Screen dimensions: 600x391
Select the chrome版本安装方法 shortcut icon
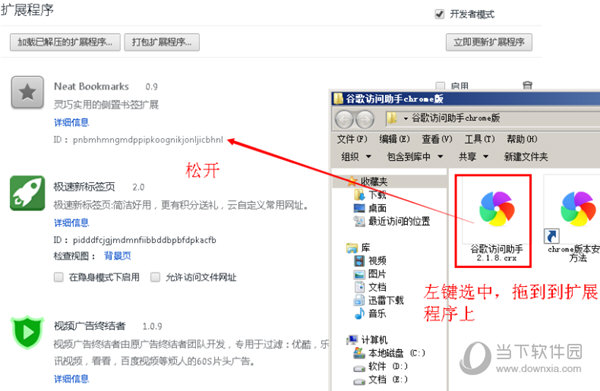tap(577, 210)
